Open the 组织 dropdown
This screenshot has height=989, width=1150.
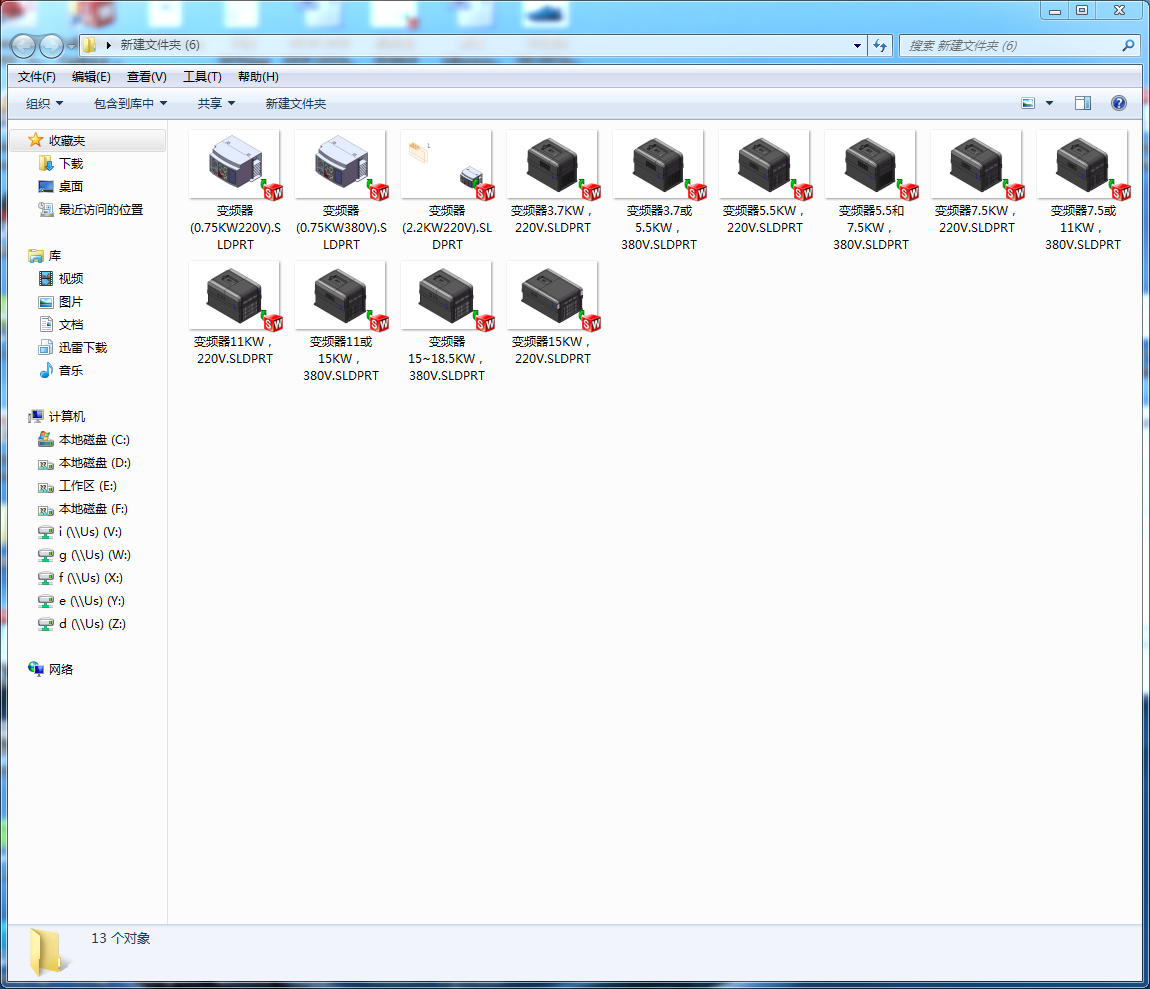44,103
